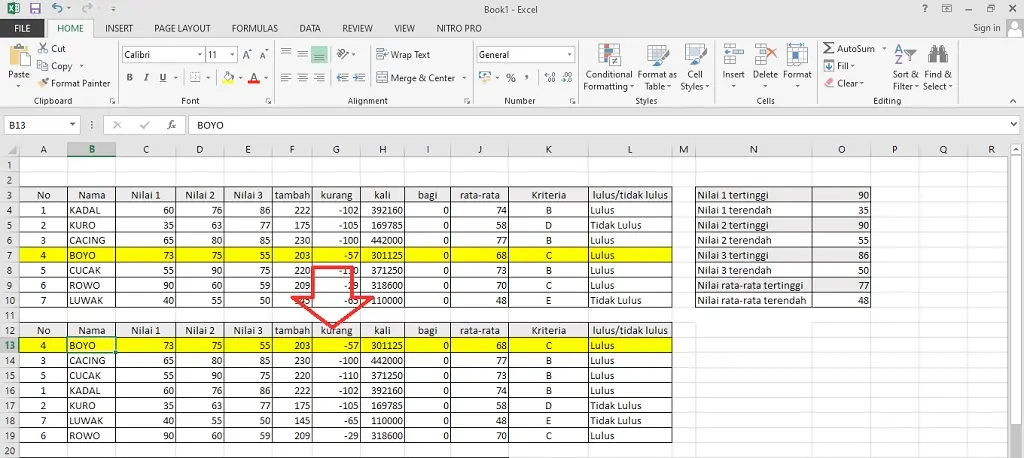Switch to the FORMULAS tab

click(255, 28)
